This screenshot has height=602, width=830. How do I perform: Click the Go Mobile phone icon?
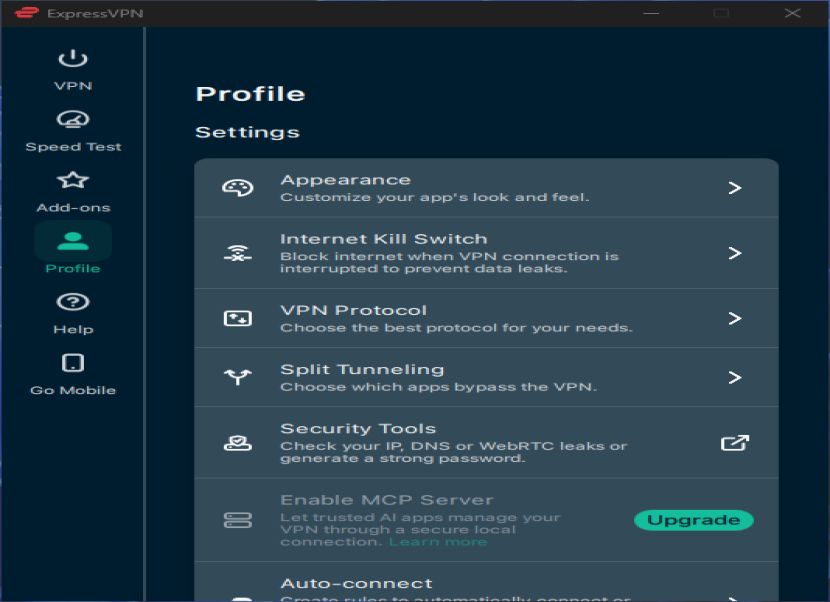tap(73, 363)
